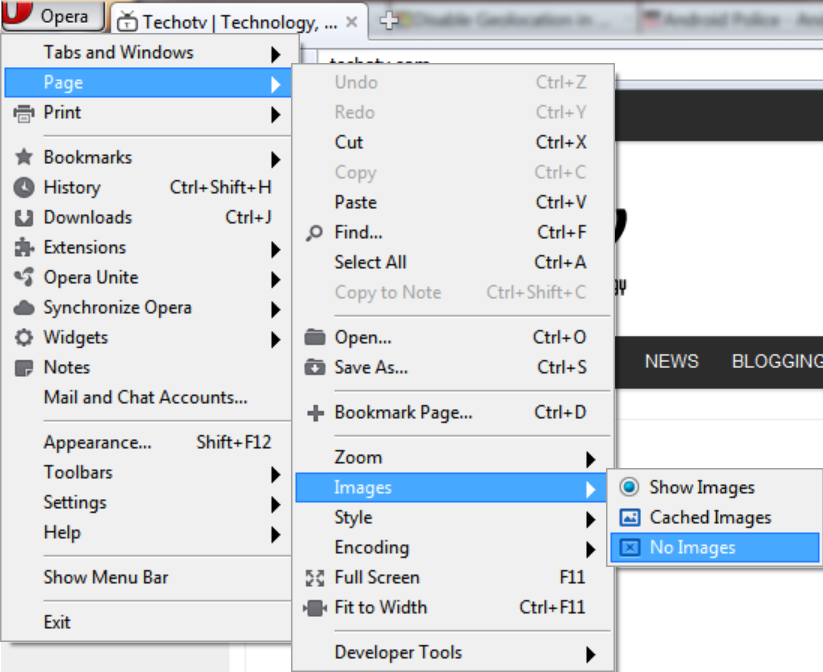Click the Opera menu button
The image size is (823, 672).
[52, 16]
